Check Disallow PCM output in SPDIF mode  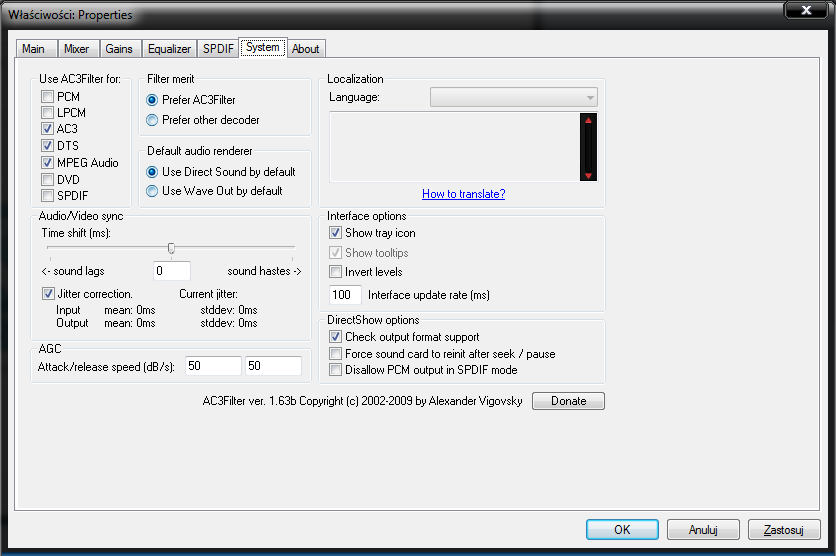pos(335,370)
